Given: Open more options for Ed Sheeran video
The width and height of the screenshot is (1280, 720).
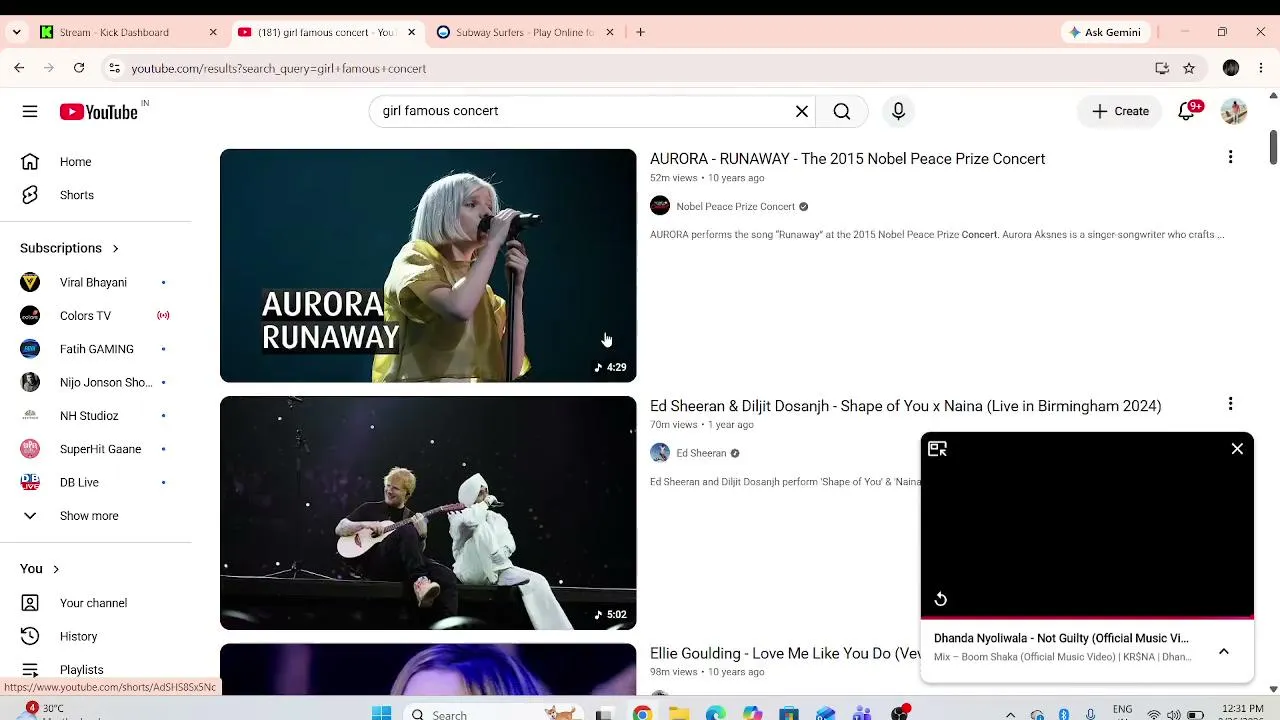Looking at the screenshot, I should [1230, 404].
